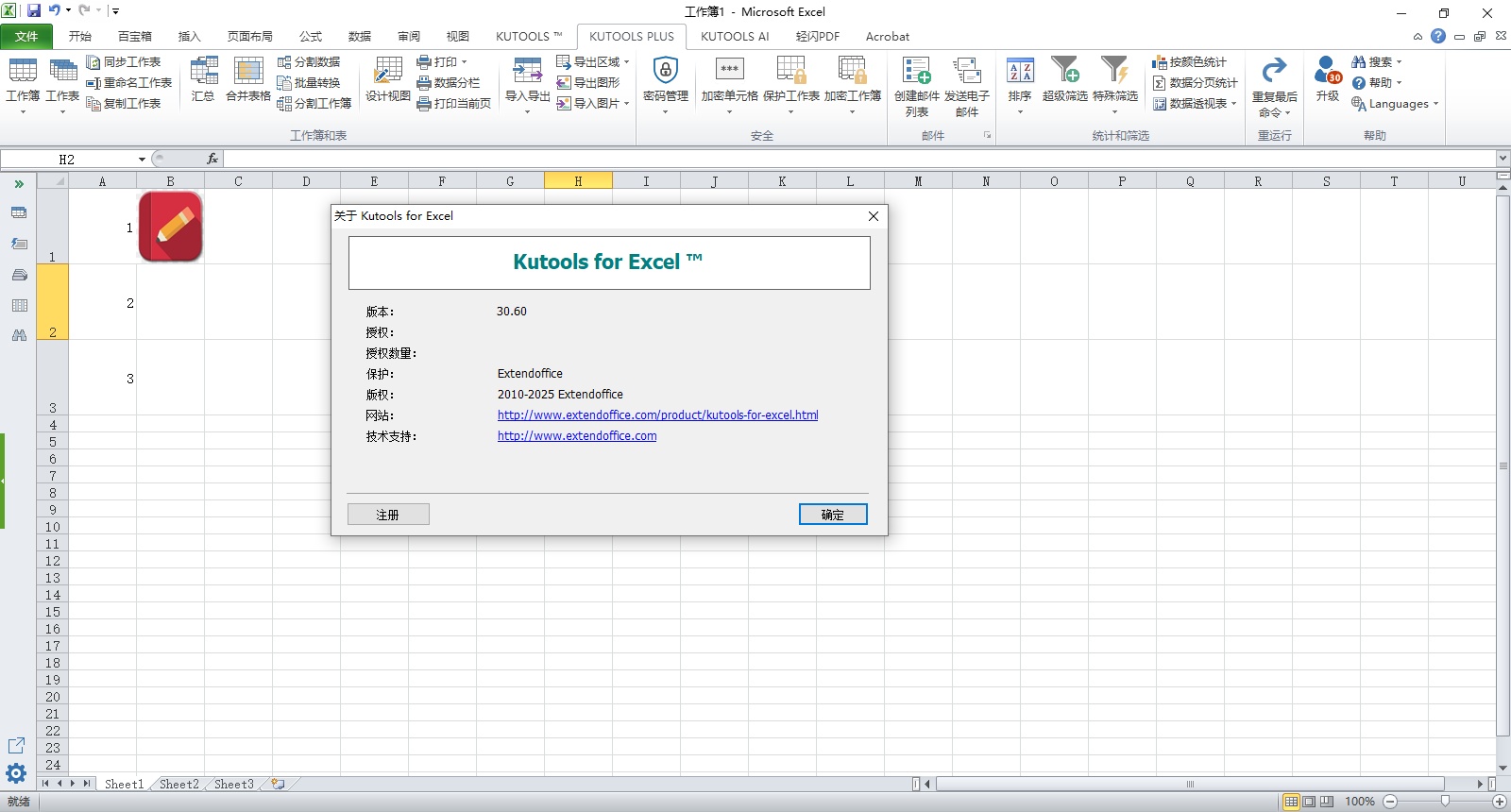Viewport: 1511px width, 812px height.
Task: Switch to the Acrobat tab
Action: click(888, 37)
